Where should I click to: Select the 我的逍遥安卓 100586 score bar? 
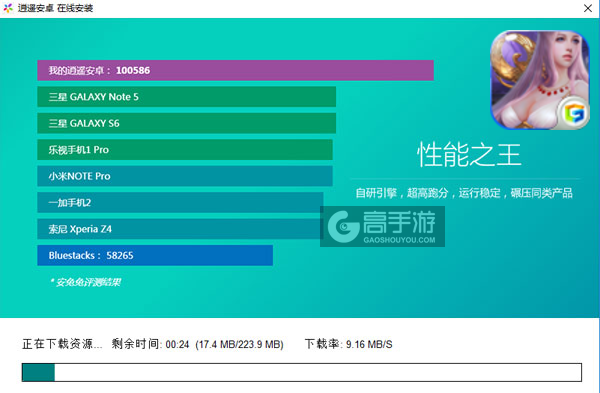point(235,70)
